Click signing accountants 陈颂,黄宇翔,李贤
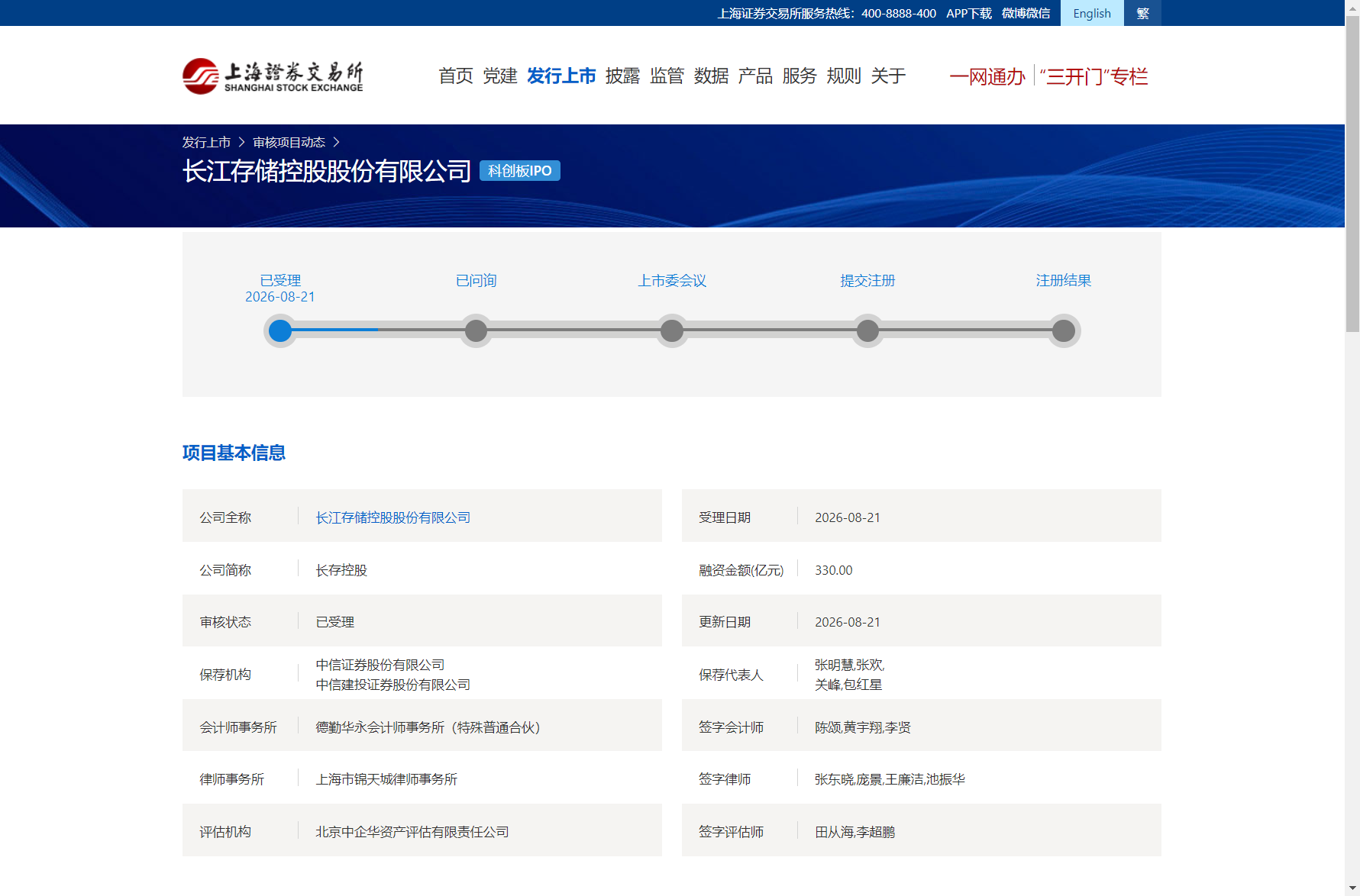The height and width of the screenshot is (896, 1360). 863,727
